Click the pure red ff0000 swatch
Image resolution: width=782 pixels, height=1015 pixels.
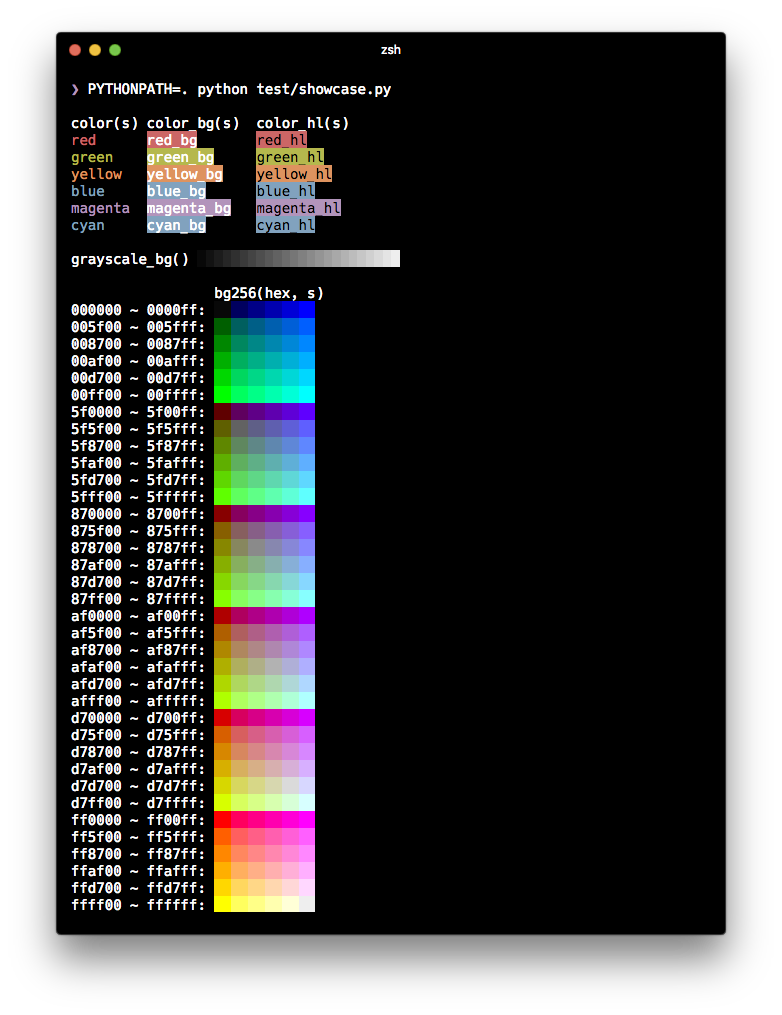click(223, 820)
